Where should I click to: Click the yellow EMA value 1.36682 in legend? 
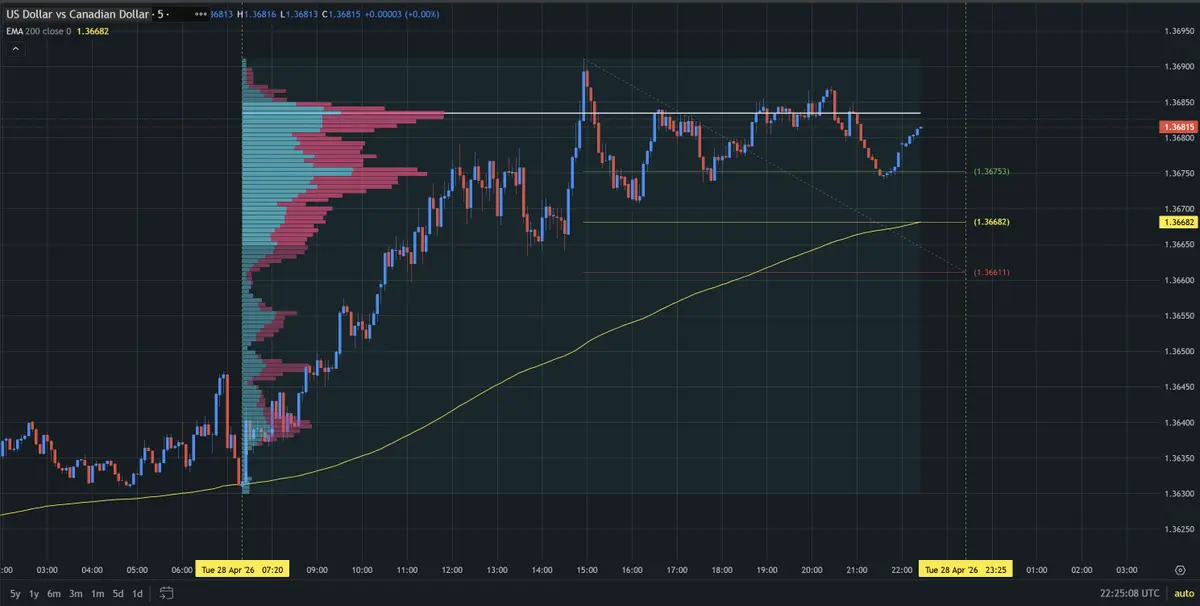click(95, 32)
